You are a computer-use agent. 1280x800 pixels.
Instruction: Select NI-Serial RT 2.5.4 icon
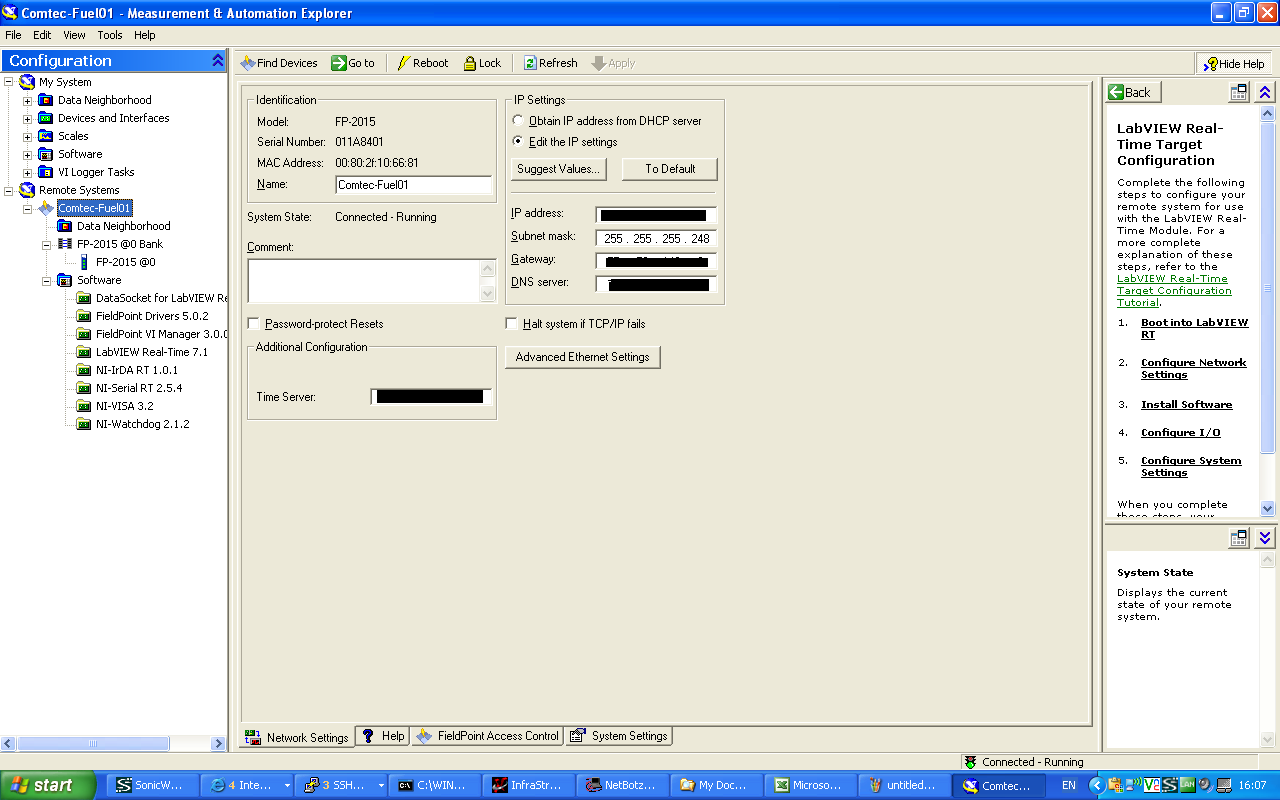84,388
